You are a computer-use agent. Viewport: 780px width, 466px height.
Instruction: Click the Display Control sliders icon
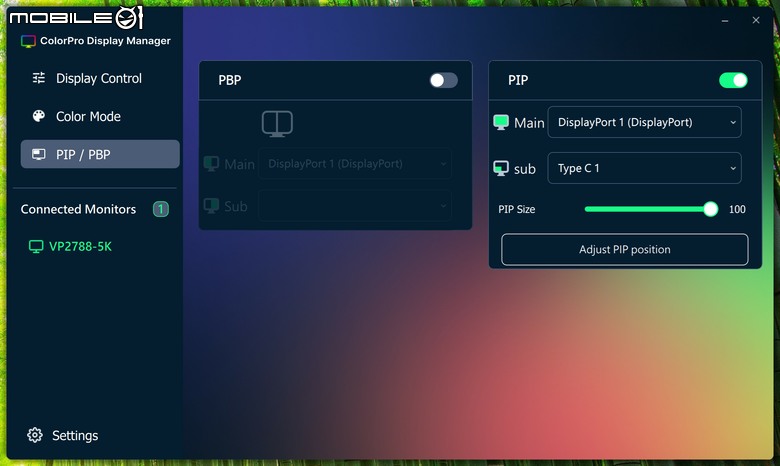(x=39, y=78)
